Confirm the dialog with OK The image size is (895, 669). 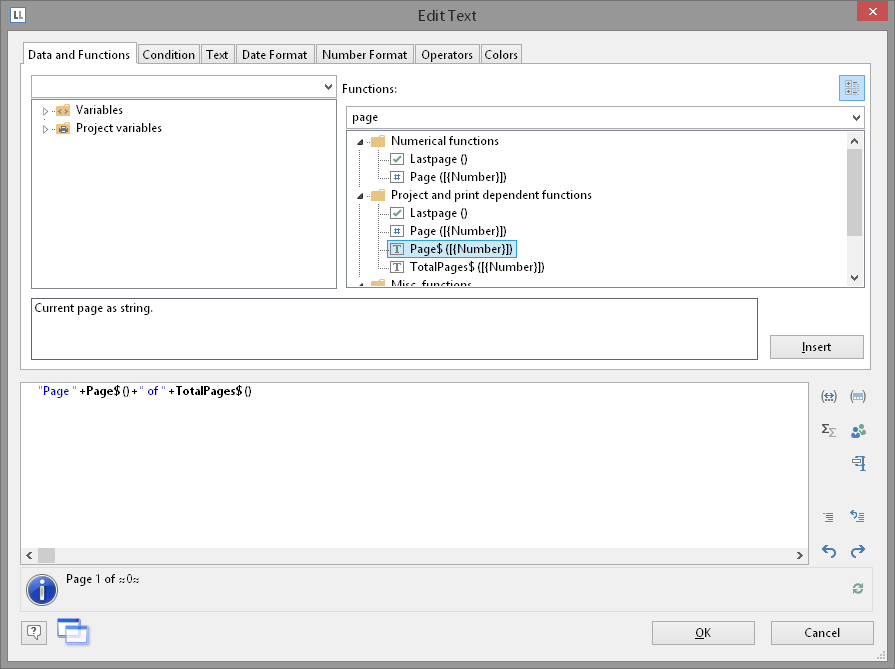pos(702,633)
